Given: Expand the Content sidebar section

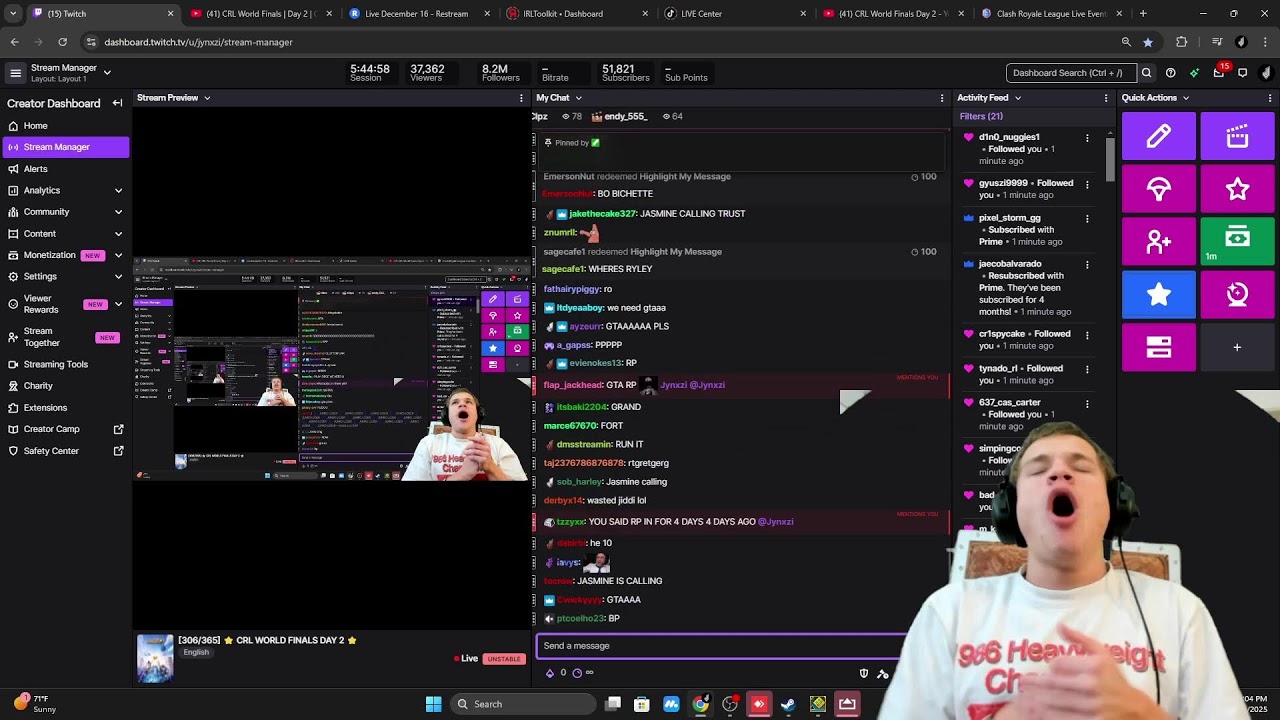Looking at the screenshot, I should tap(118, 234).
